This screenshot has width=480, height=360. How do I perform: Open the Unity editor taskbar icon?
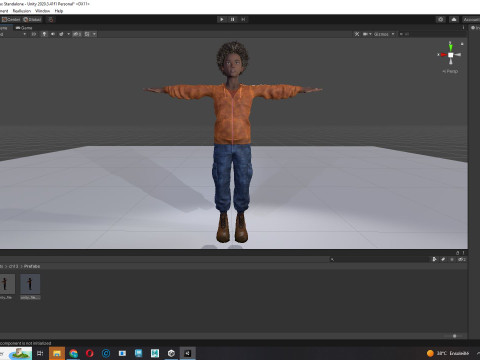point(188,353)
